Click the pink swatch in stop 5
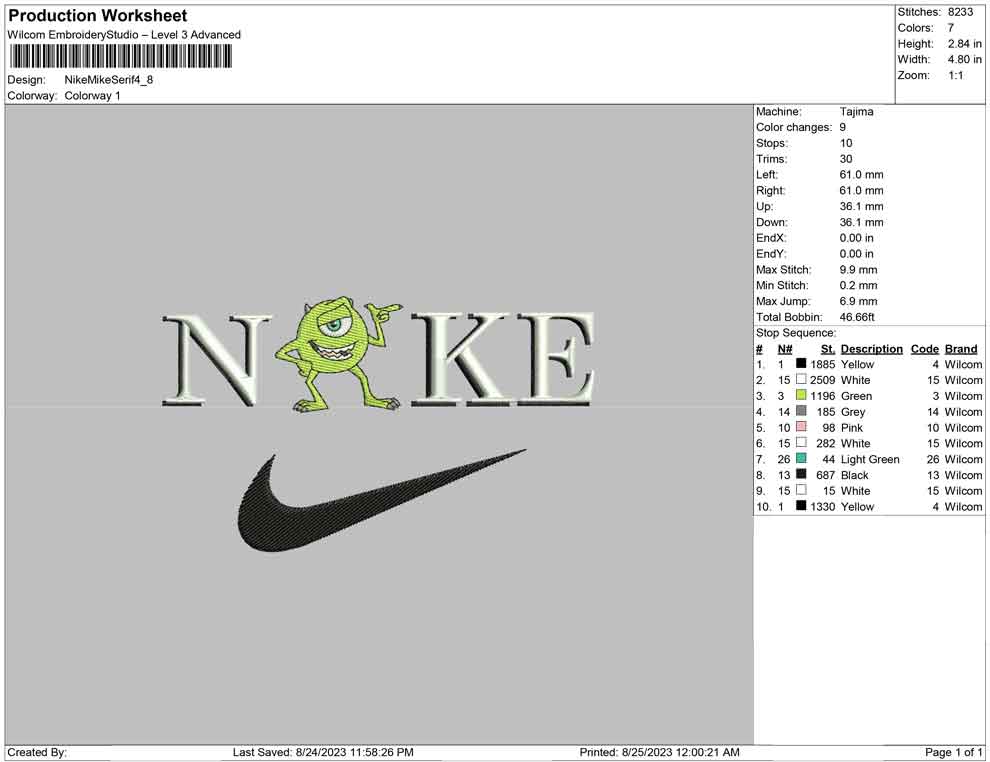 pos(801,428)
